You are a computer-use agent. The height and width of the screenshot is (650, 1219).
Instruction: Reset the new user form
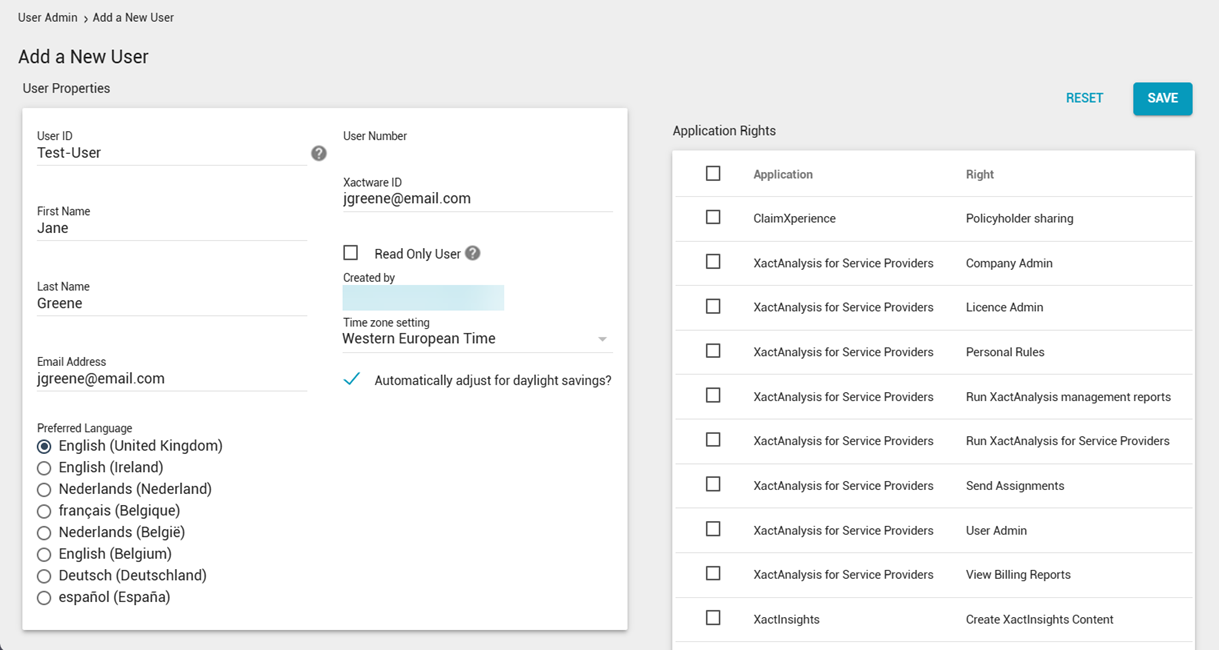coord(1084,98)
